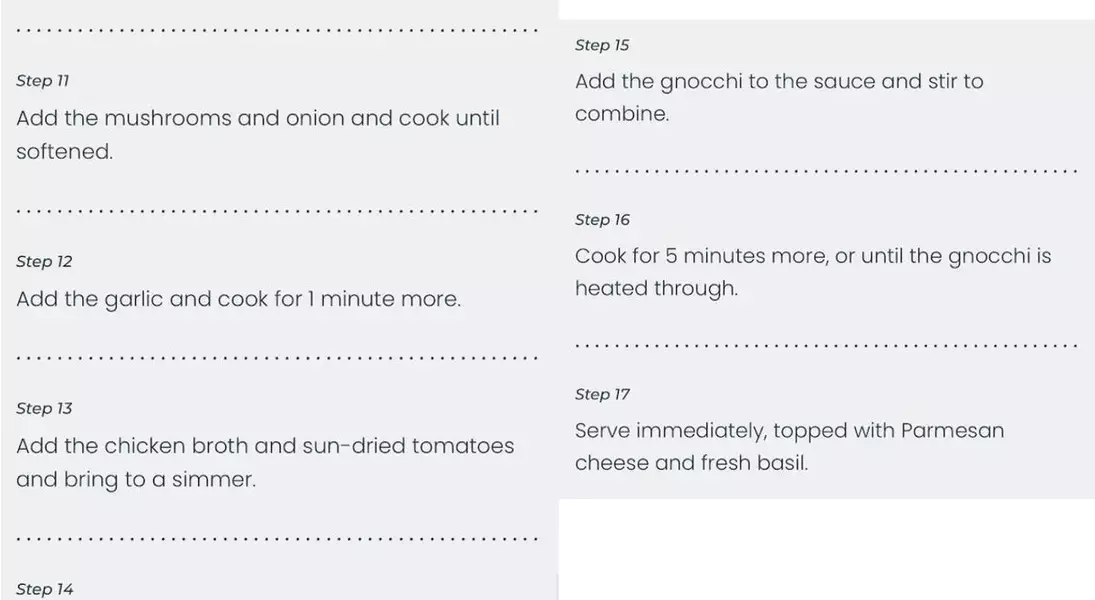The width and height of the screenshot is (1095, 600).
Task: Click the add gnocchi to sauce instruction
Action: (x=779, y=97)
